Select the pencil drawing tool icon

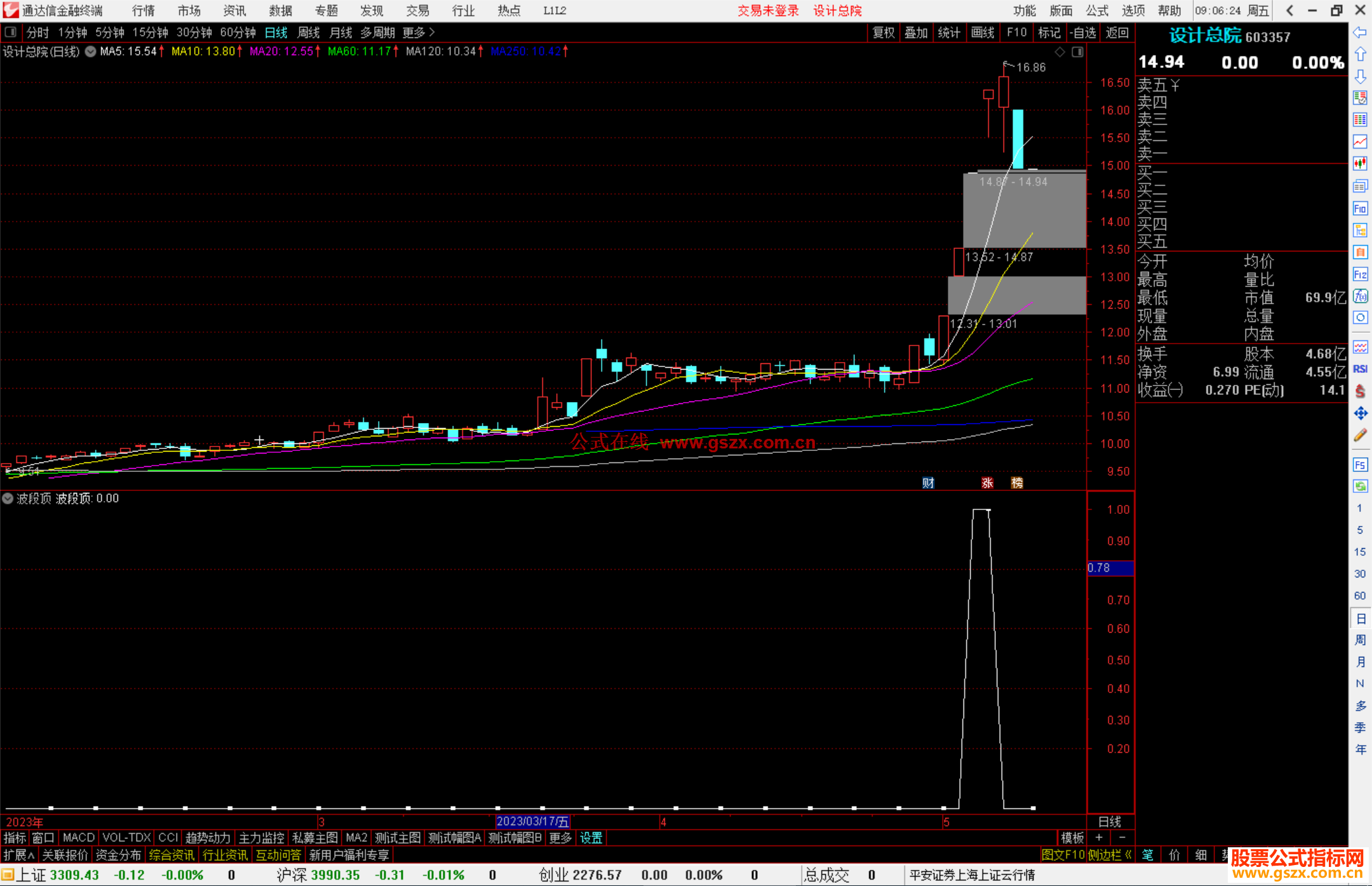[x=1360, y=436]
